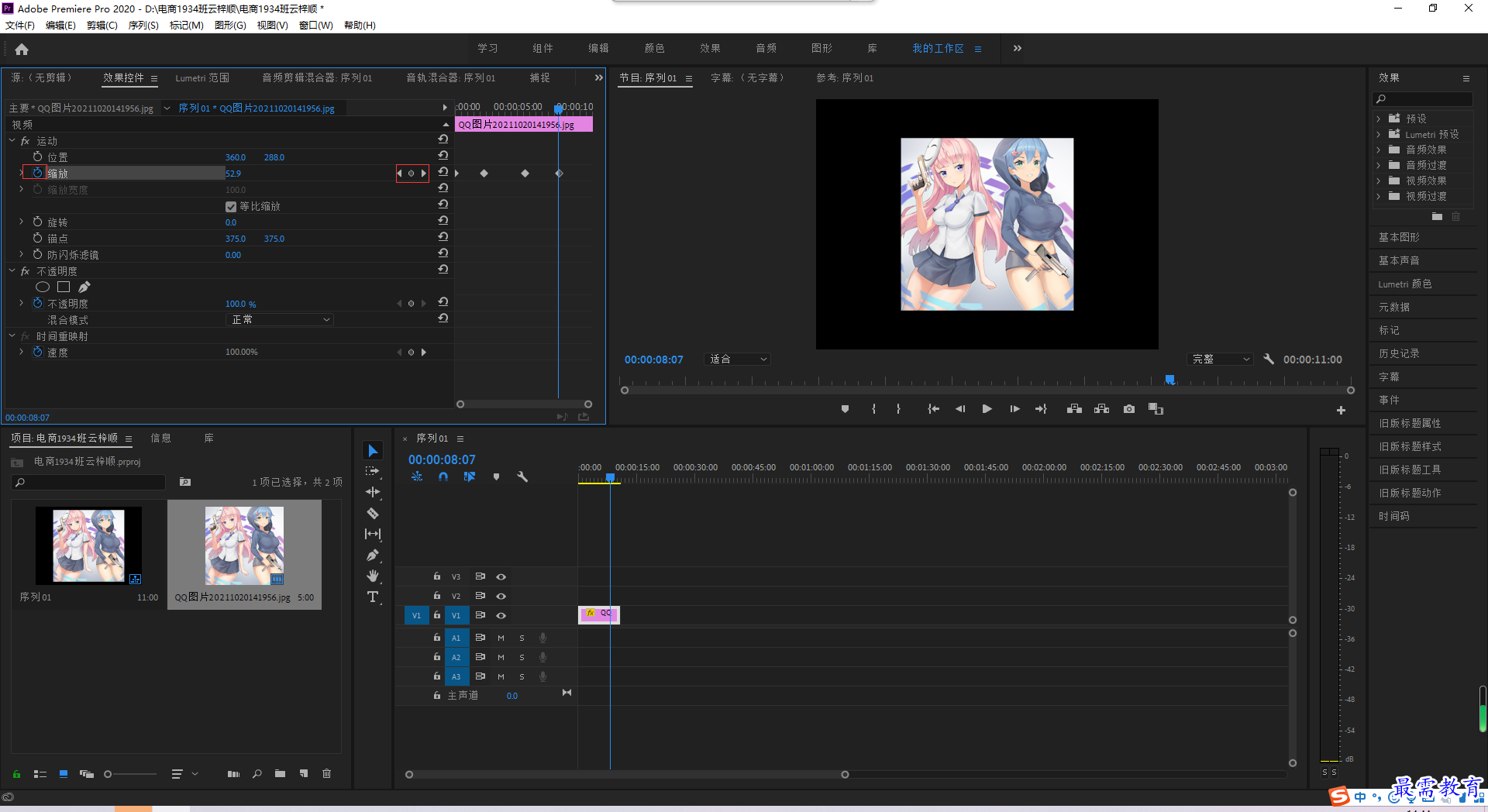This screenshot has width=1488, height=812.
Task: Select the sequence 01 thumbnail
Action: [x=88, y=545]
